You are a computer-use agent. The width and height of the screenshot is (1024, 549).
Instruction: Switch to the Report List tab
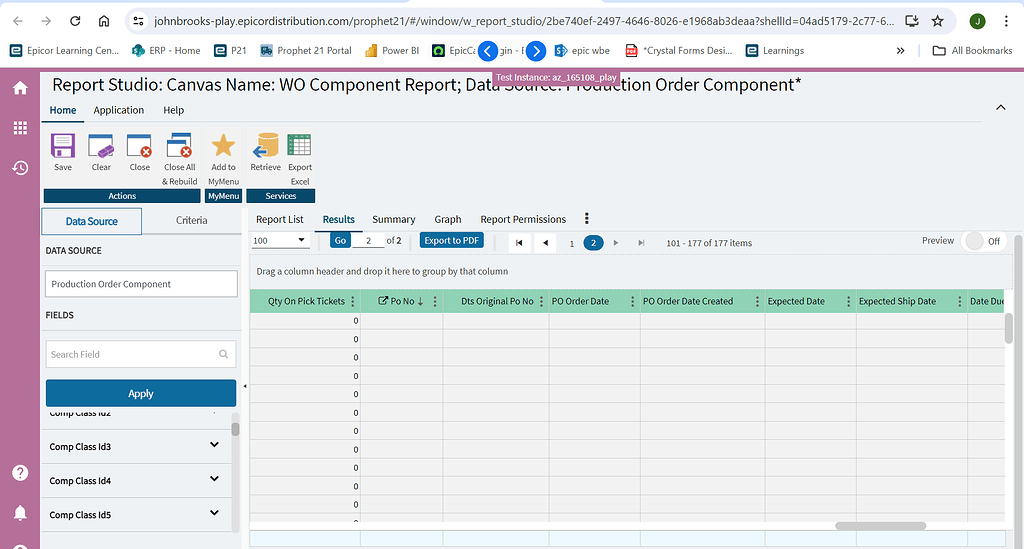(280, 219)
